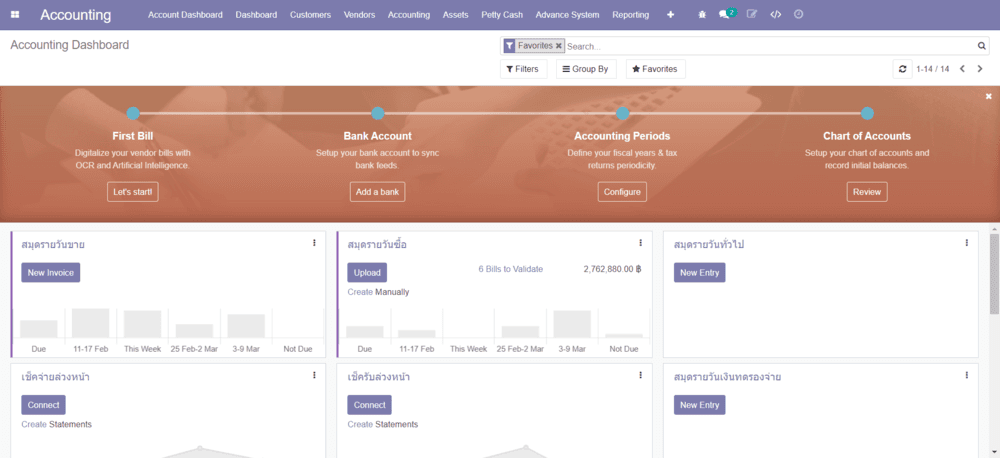This screenshot has height=458, width=1000.
Task: Open the apps grid home menu icon
Action: tap(15, 15)
